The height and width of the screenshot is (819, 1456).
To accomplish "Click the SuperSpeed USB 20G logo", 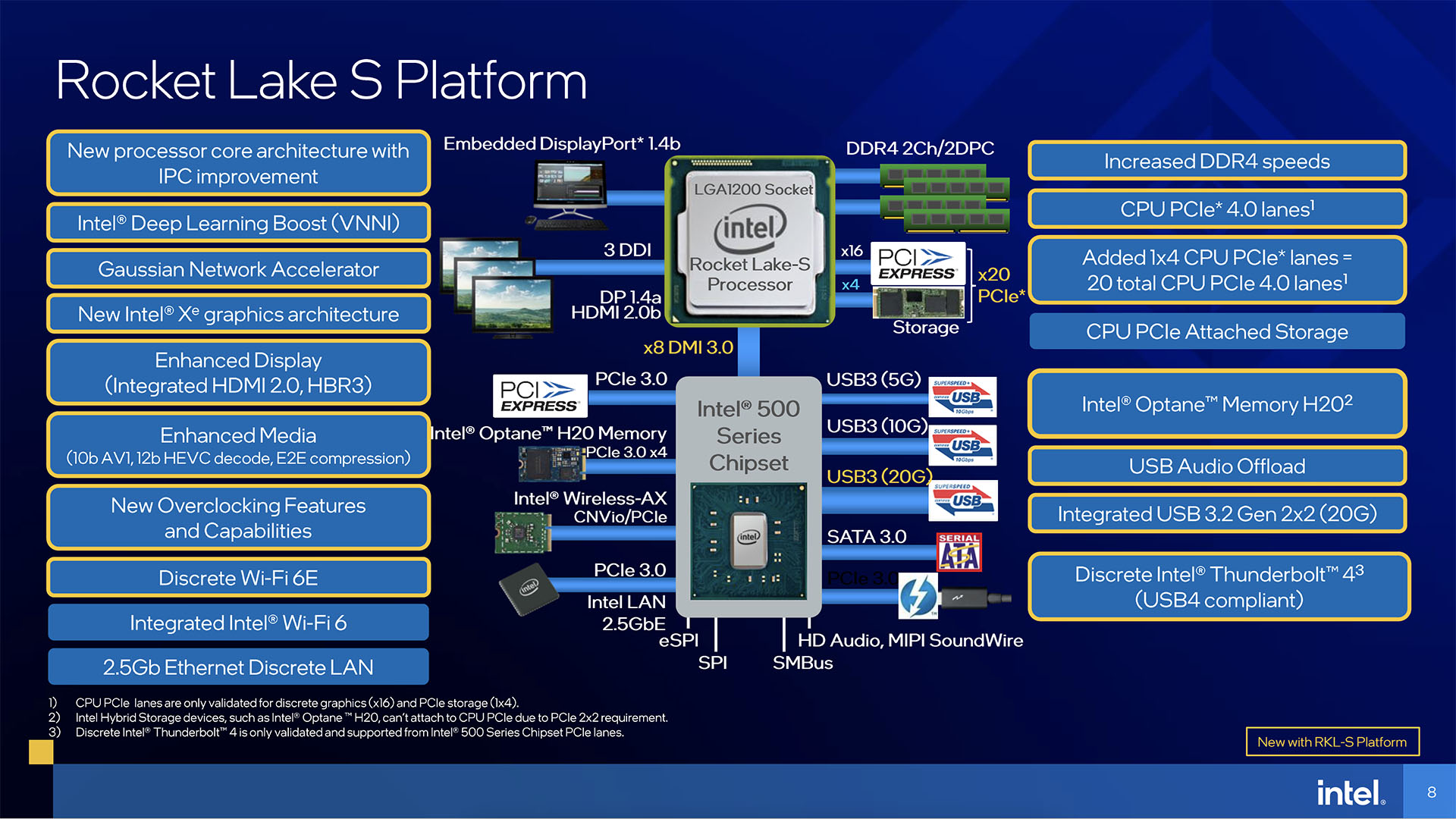I will (x=964, y=500).
